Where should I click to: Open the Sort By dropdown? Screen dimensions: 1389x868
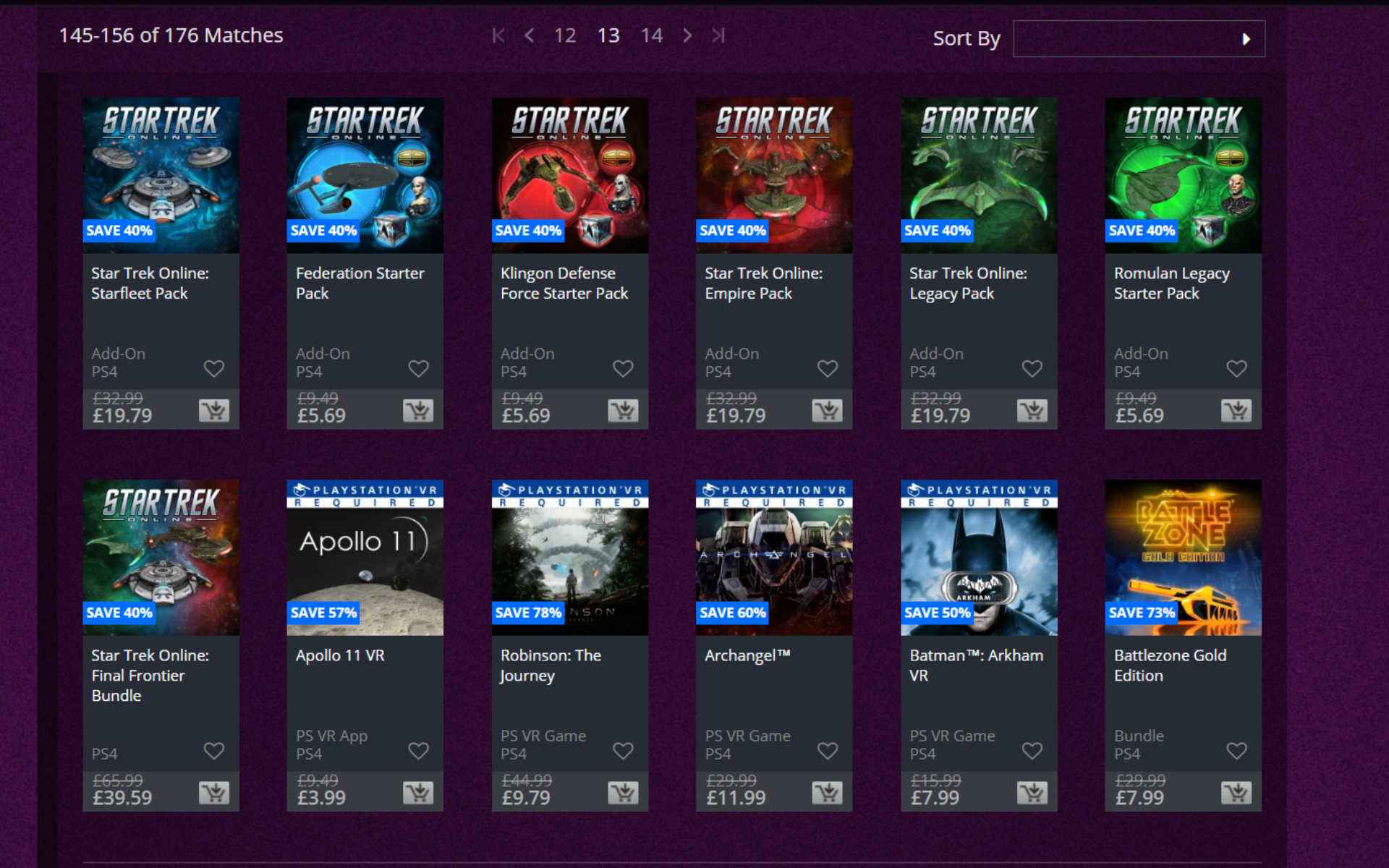click(1139, 39)
